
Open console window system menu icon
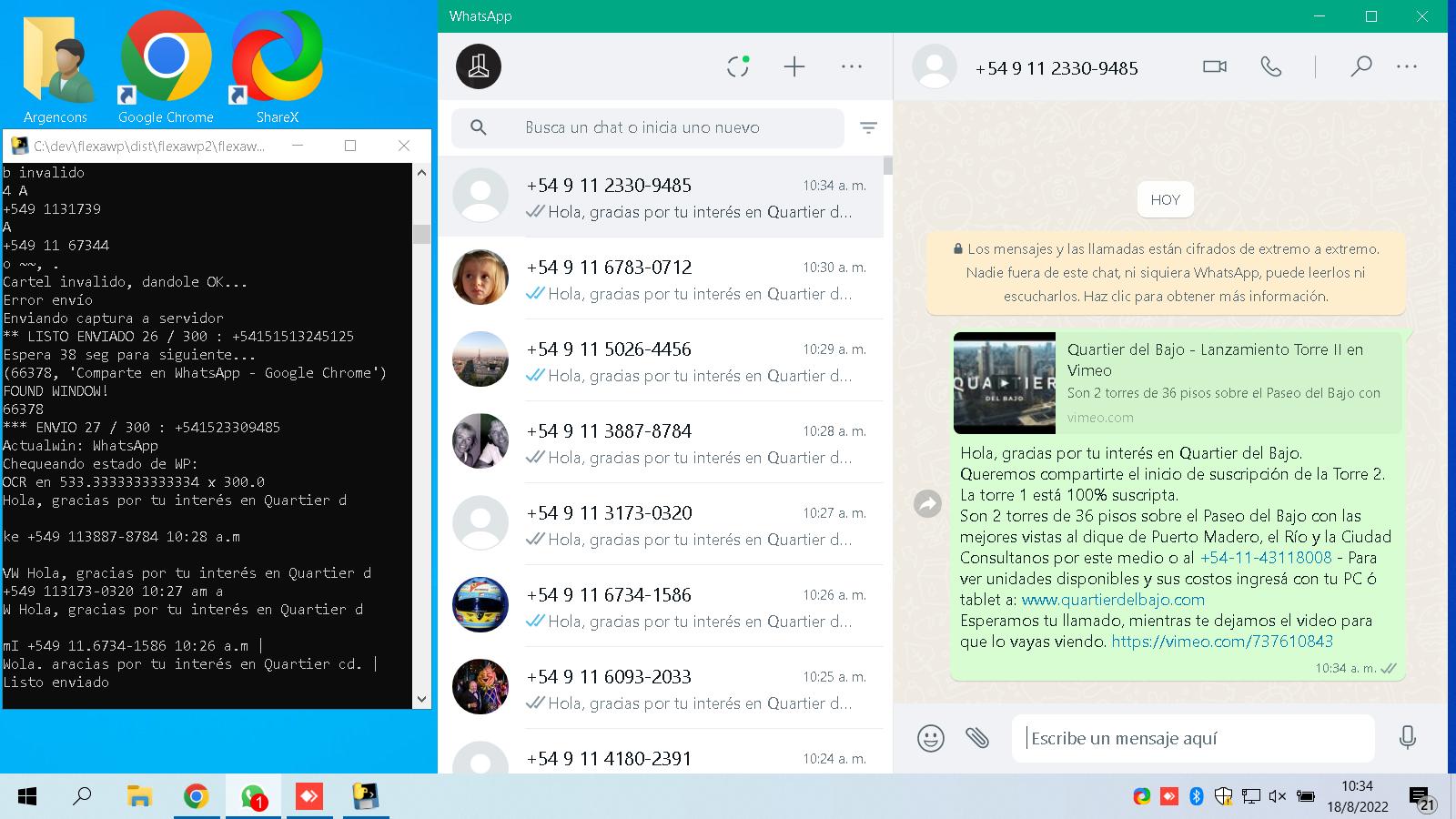(18, 146)
